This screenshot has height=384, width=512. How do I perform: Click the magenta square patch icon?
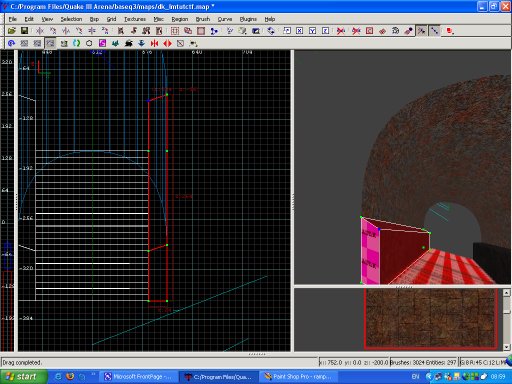click(x=102, y=43)
